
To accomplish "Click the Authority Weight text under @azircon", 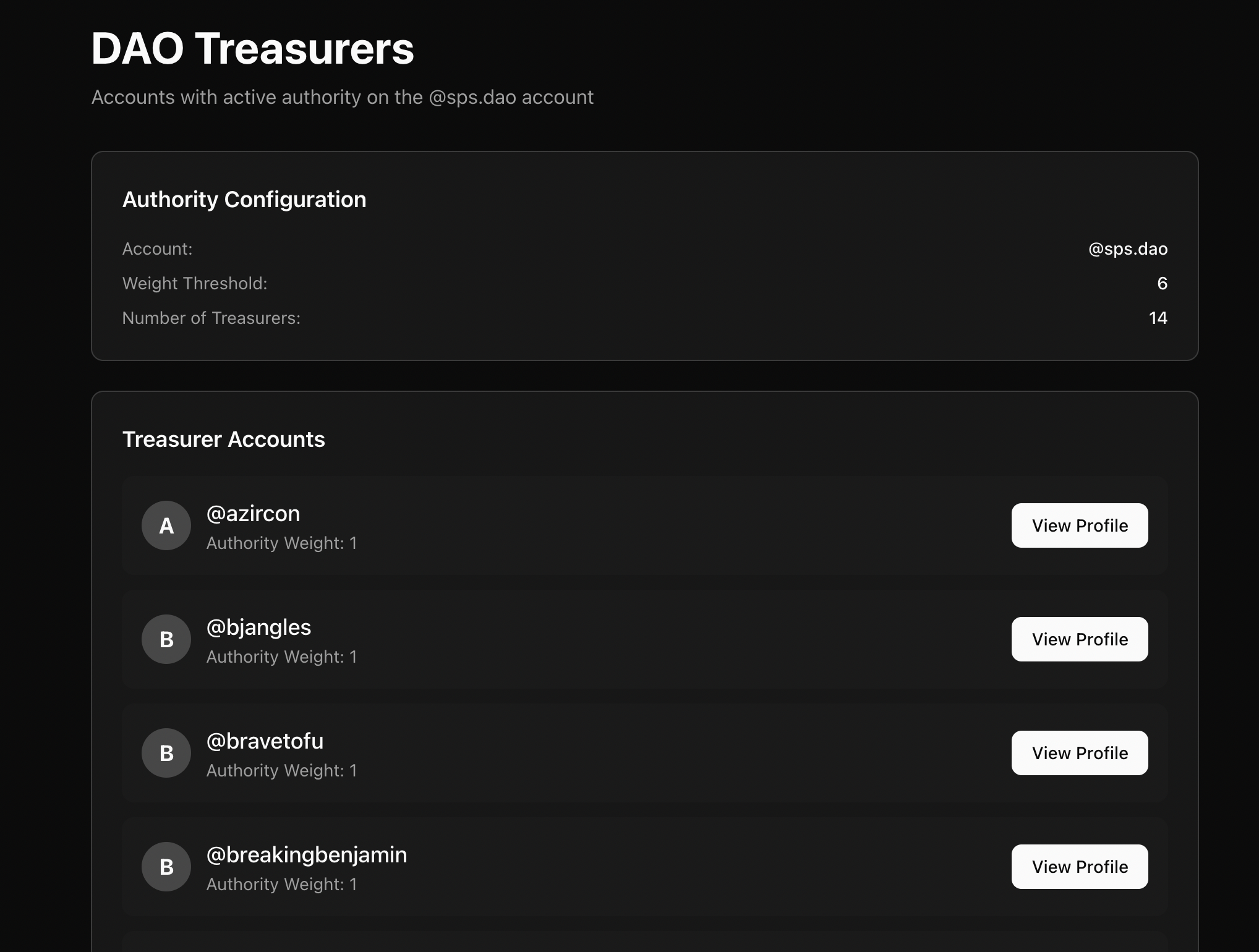I will pos(281,543).
